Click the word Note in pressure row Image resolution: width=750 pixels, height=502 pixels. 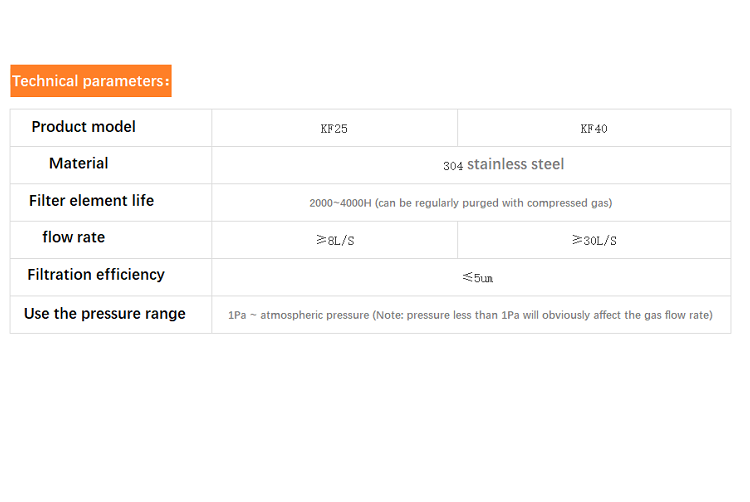[x=392, y=315]
